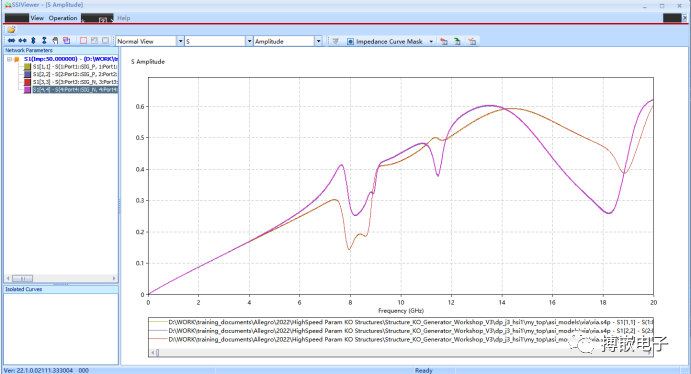Collapse the S1(Imp:50.000000) tree node
Screen dimensions: 691x374
9,59
